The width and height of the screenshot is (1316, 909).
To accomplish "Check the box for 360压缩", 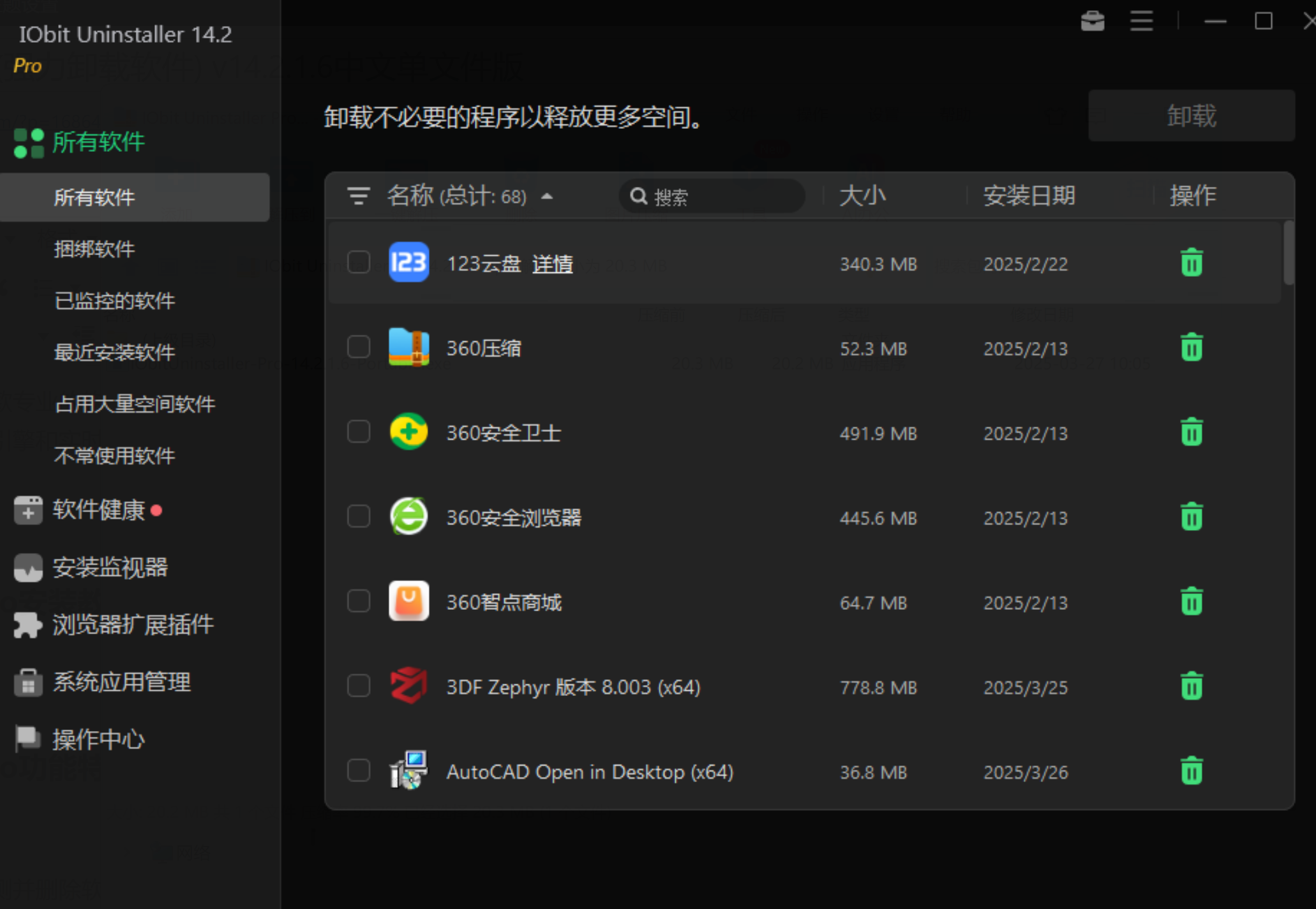I will [x=359, y=347].
